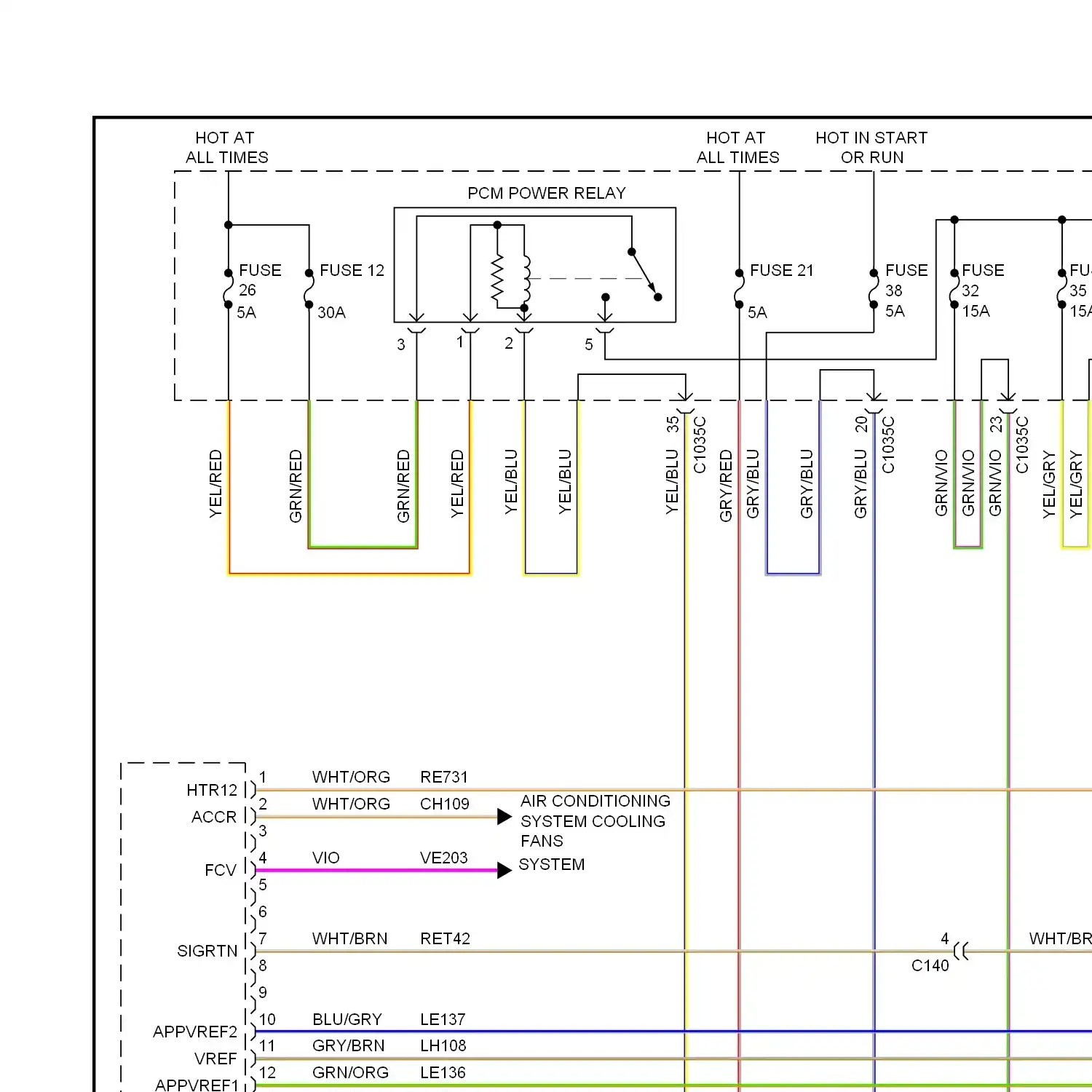Select circuit code CH109

445,804
